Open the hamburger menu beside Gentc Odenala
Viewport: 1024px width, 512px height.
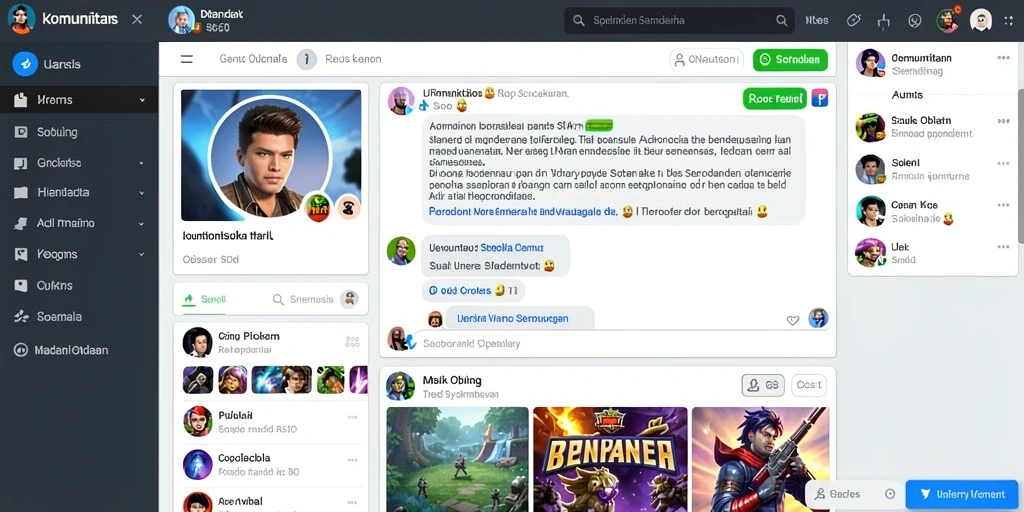187,59
